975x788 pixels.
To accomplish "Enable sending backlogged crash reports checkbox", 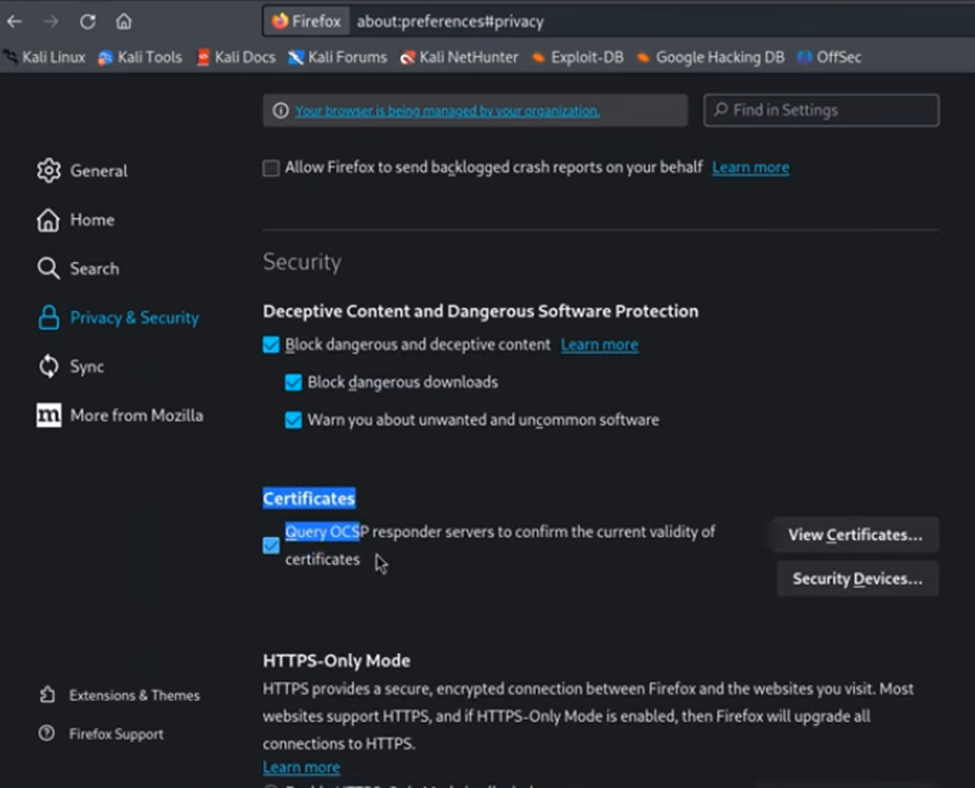I will [x=271, y=168].
